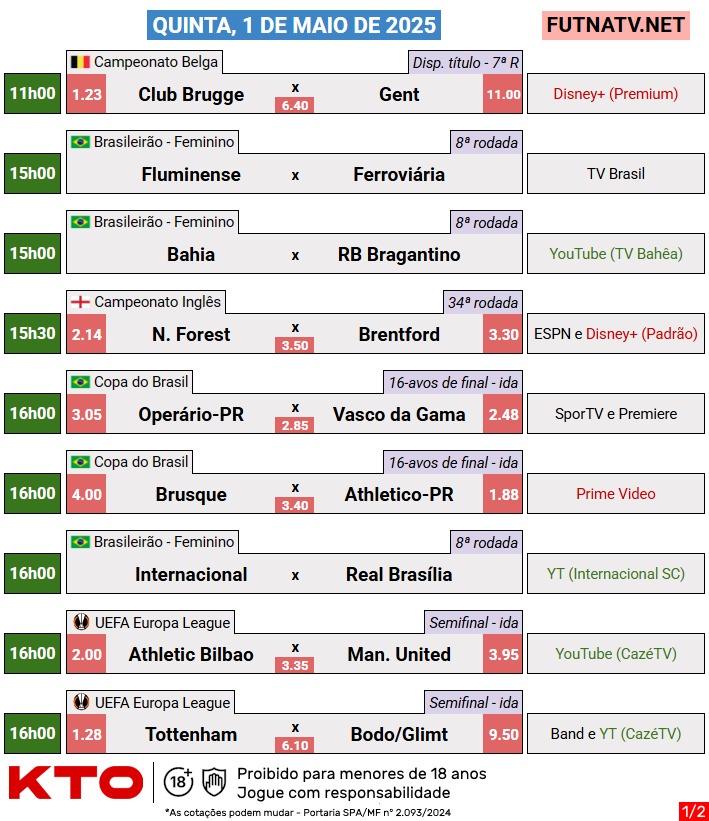The height and width of the screenshot is (821, 709).
Task: Open the FUTNATV.NET link
Action: (616, 25)
